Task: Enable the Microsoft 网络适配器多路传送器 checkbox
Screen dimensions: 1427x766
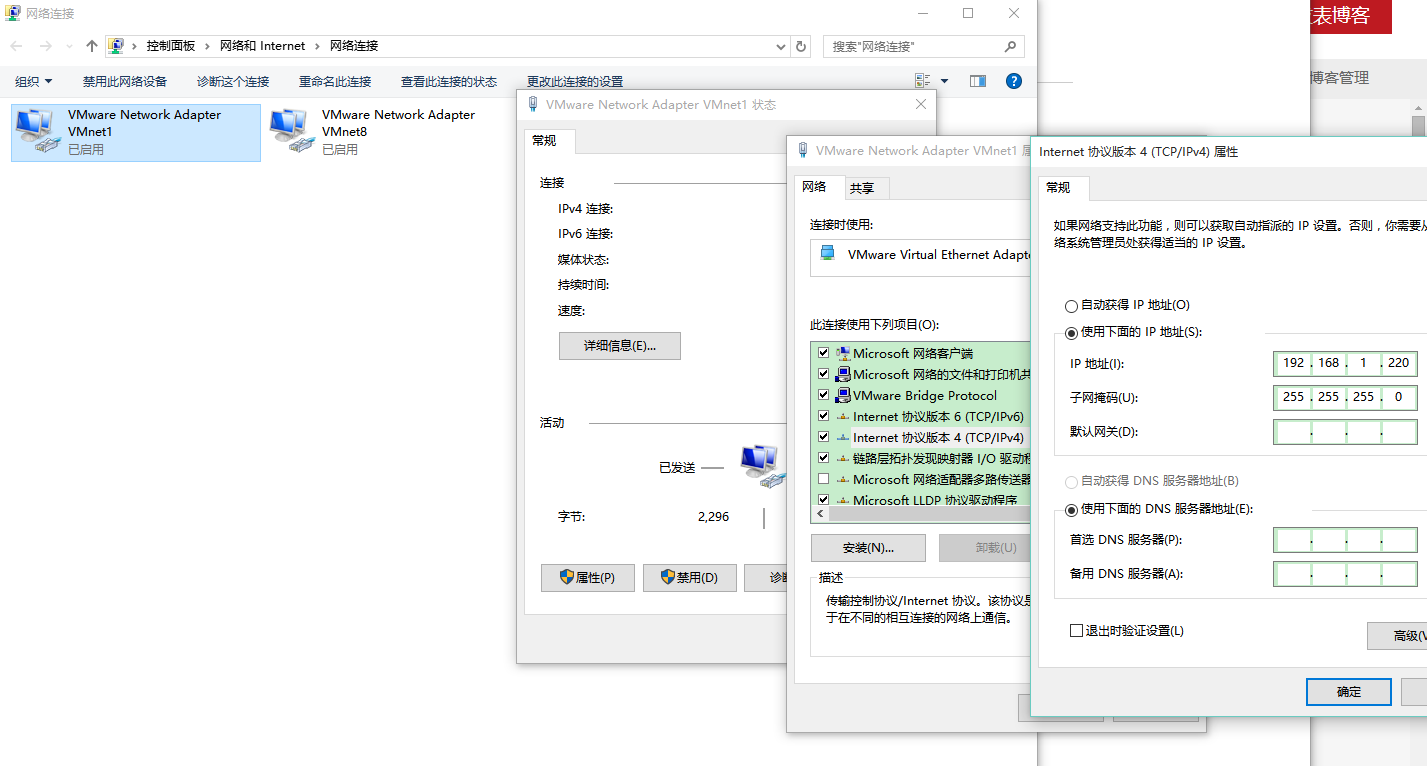Action: point(824,479)
